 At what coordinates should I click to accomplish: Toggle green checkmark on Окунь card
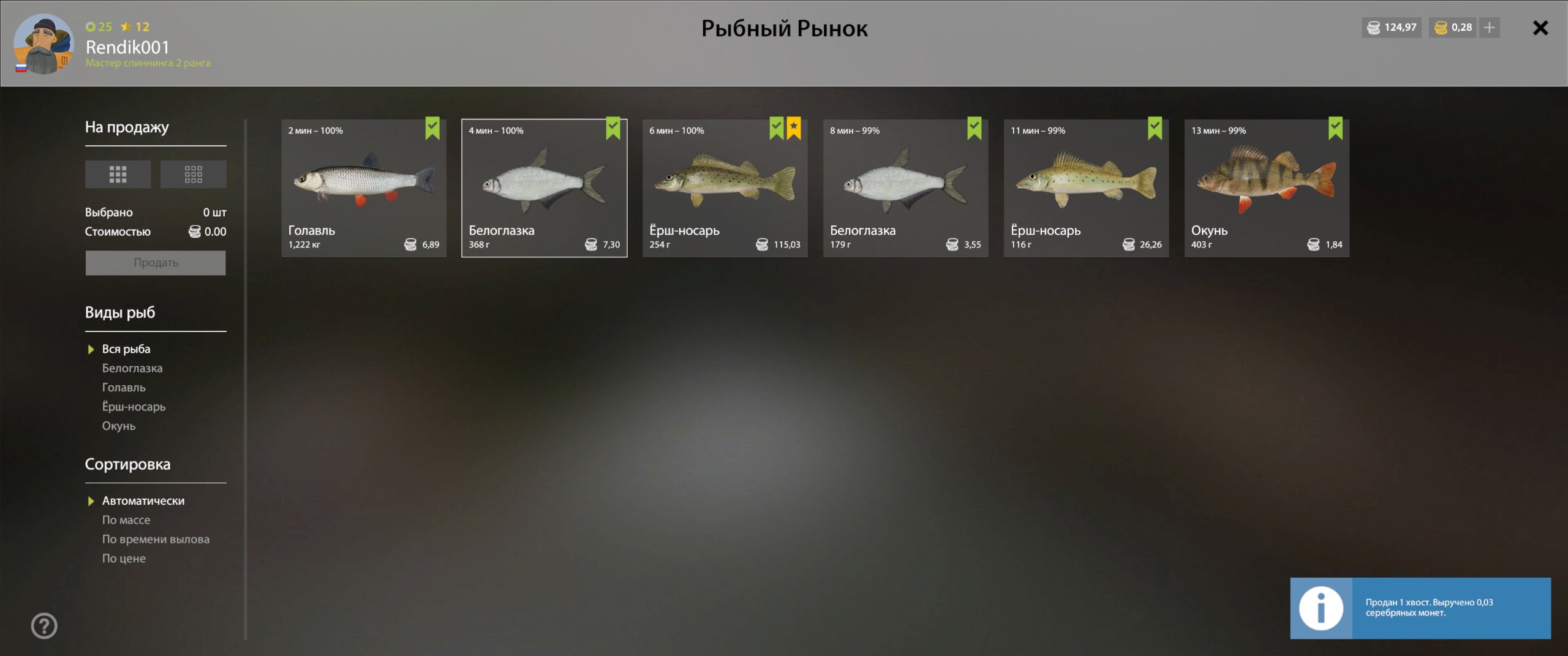[x=1335, y=128]
